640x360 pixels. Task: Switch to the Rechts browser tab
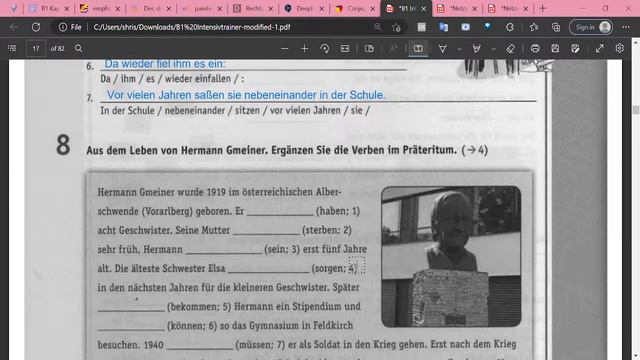[253, 8]
